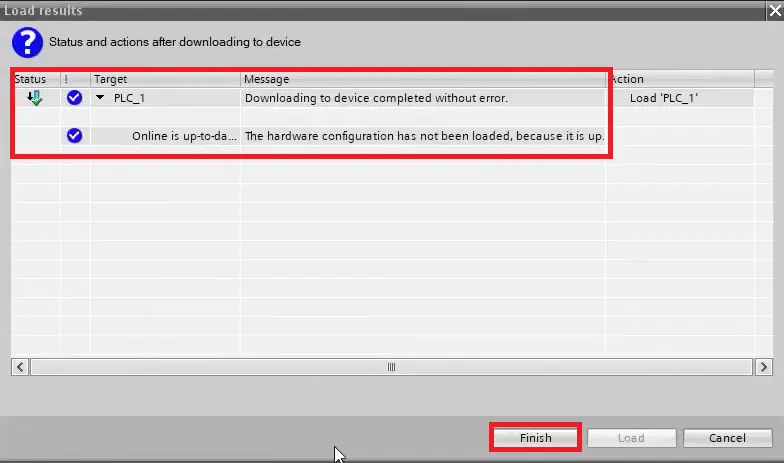
Task: Click the Target column header
Action: (x=165, y=79)
